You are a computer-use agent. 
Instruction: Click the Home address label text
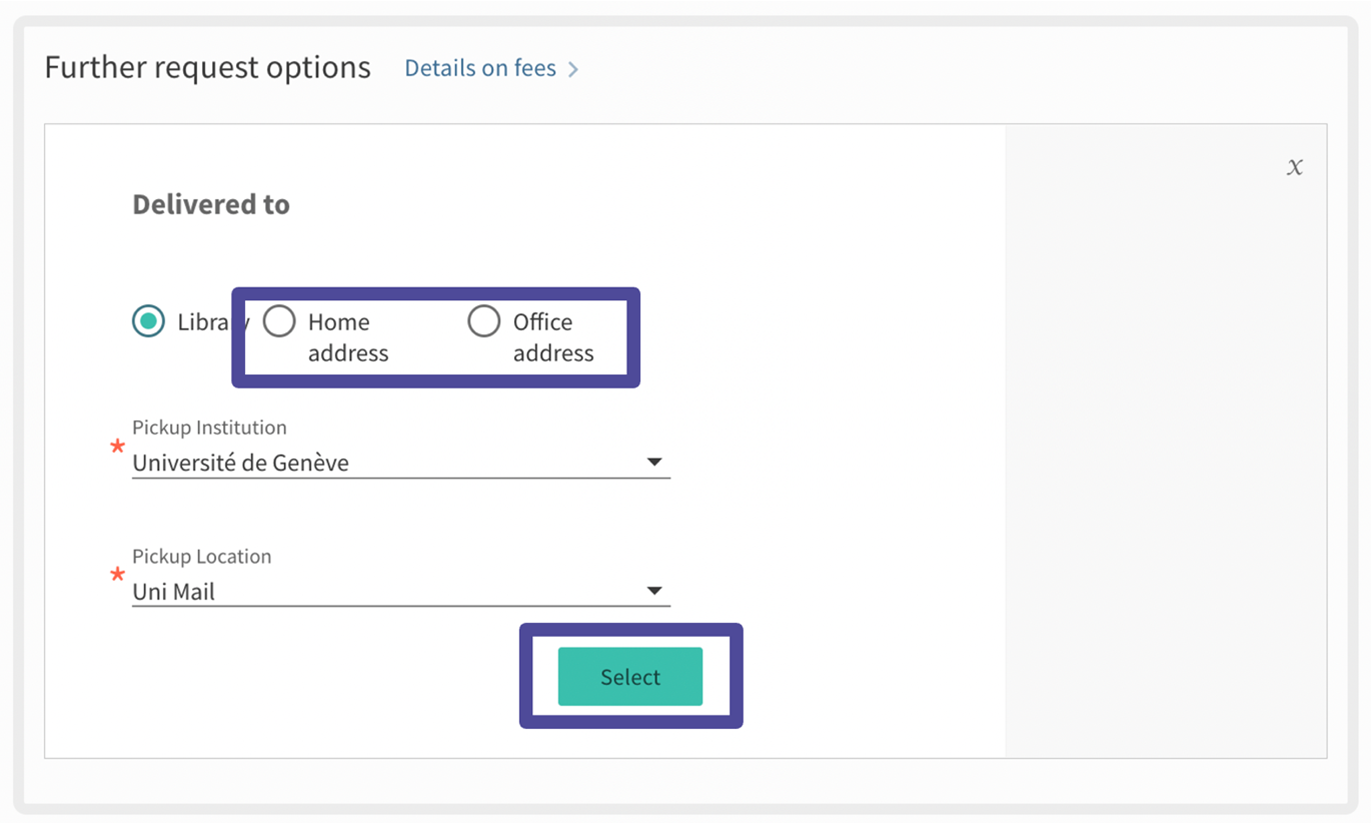pos(346,337)
